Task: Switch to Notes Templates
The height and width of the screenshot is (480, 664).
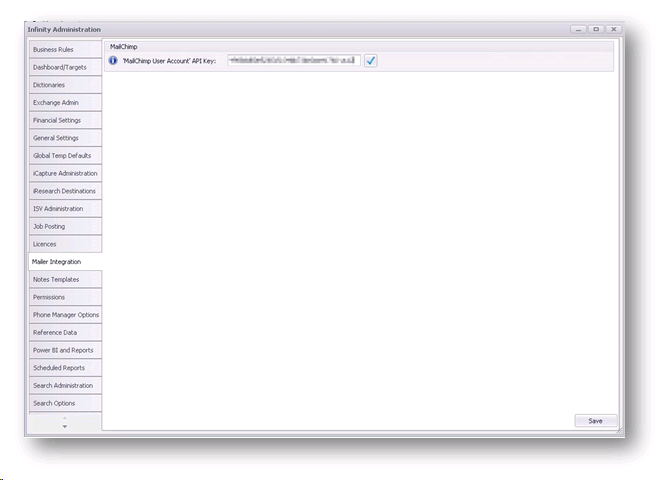Action: [65, 279]
